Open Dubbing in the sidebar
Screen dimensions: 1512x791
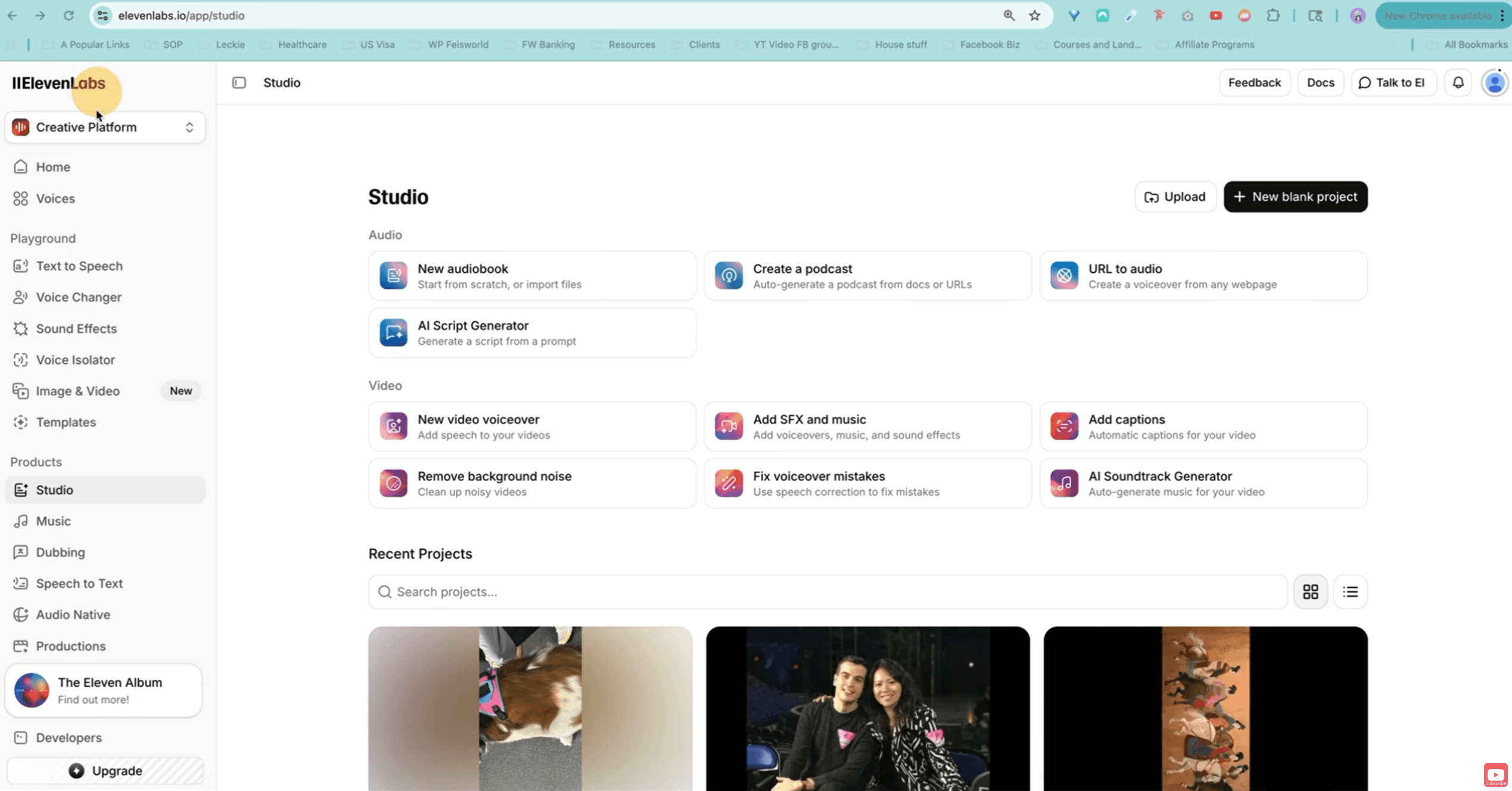(105, 552)
